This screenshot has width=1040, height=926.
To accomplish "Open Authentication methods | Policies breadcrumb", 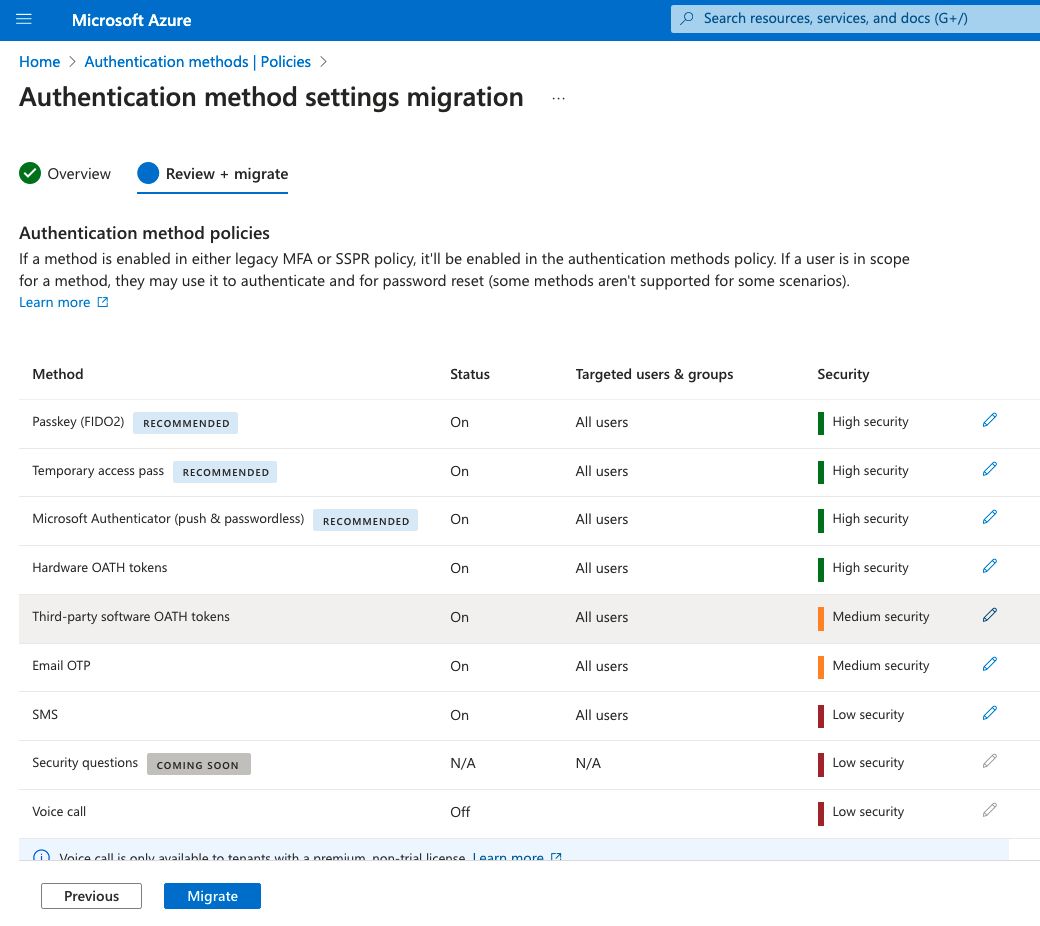I will [x=197, y=62].
